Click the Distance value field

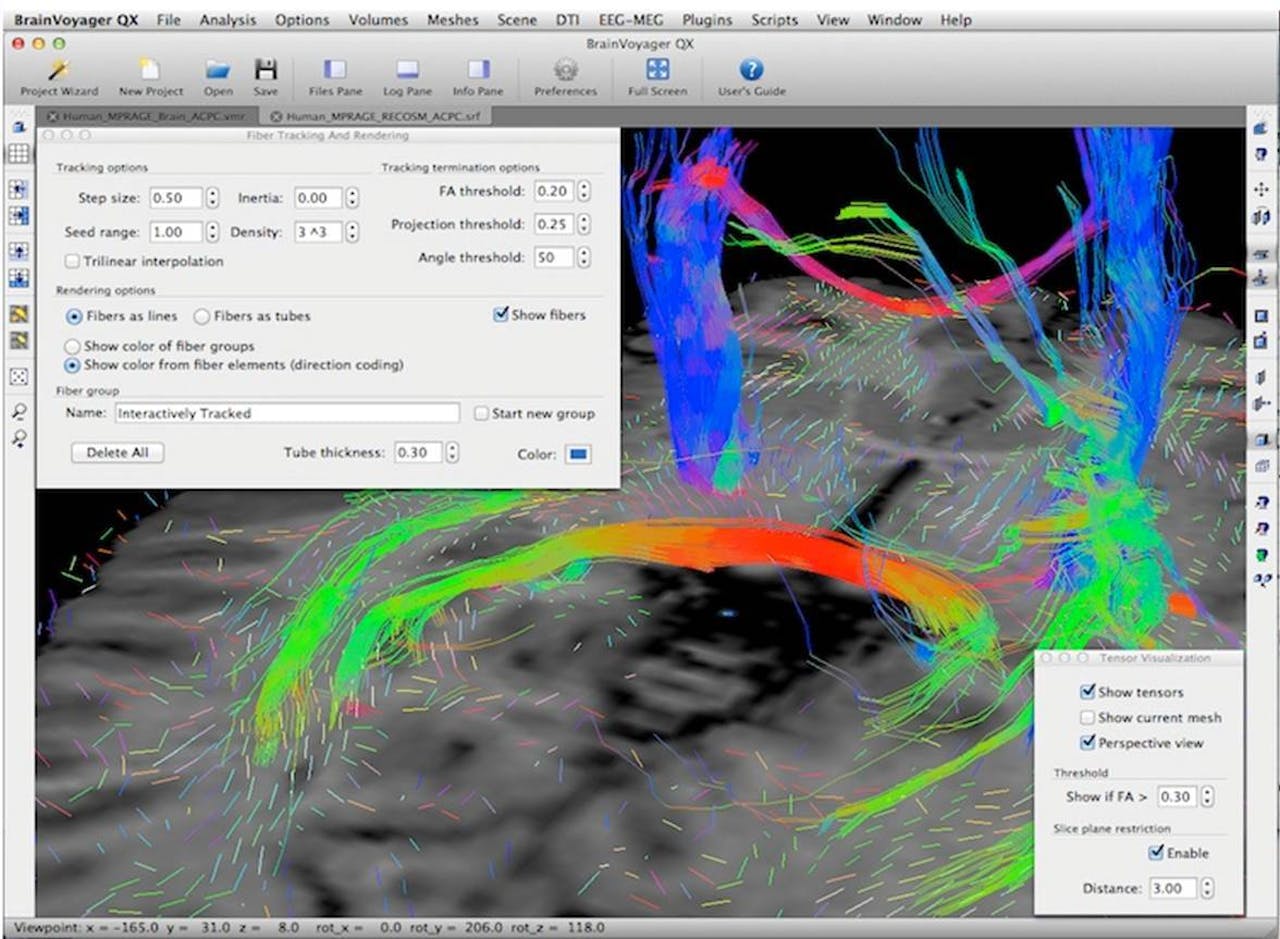pos(1172,888)
